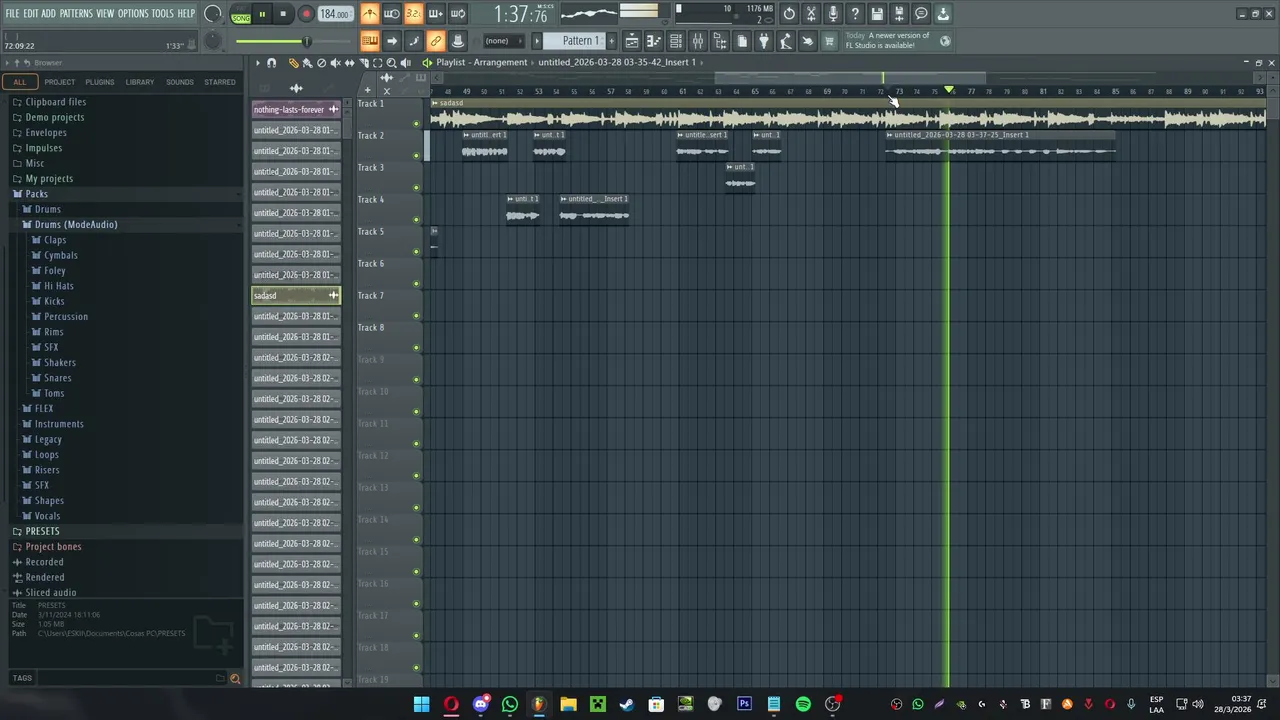Mute Track 2 with its green light

pos(417,156)
